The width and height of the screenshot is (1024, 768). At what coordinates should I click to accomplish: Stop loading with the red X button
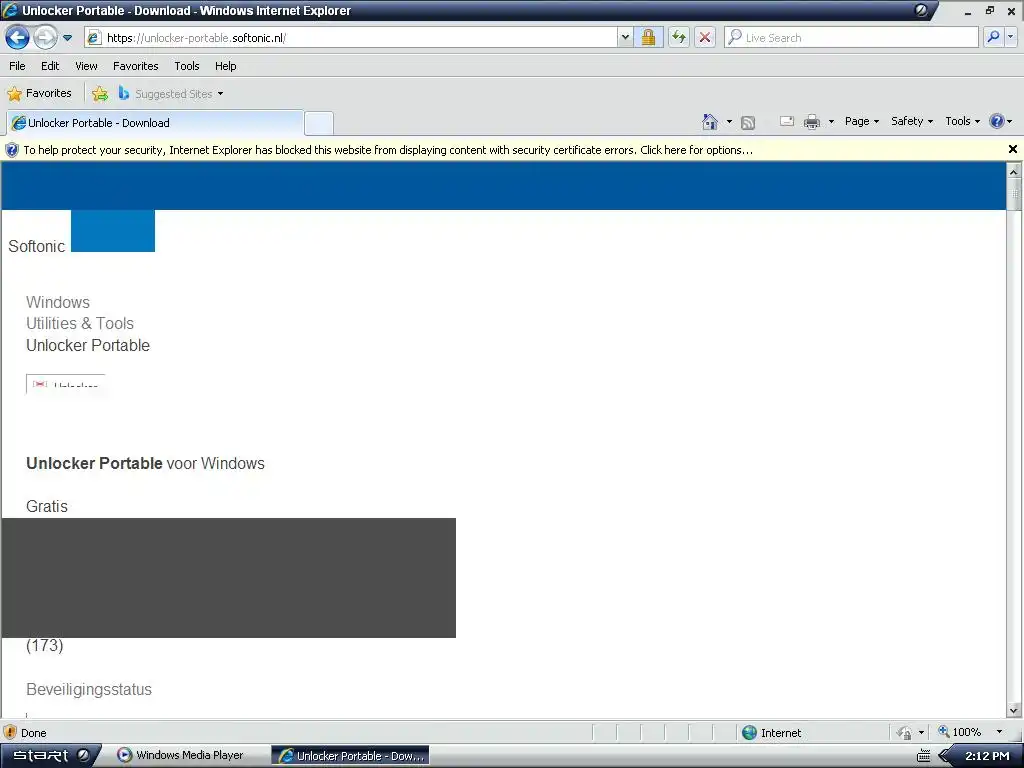coord(705,37)
